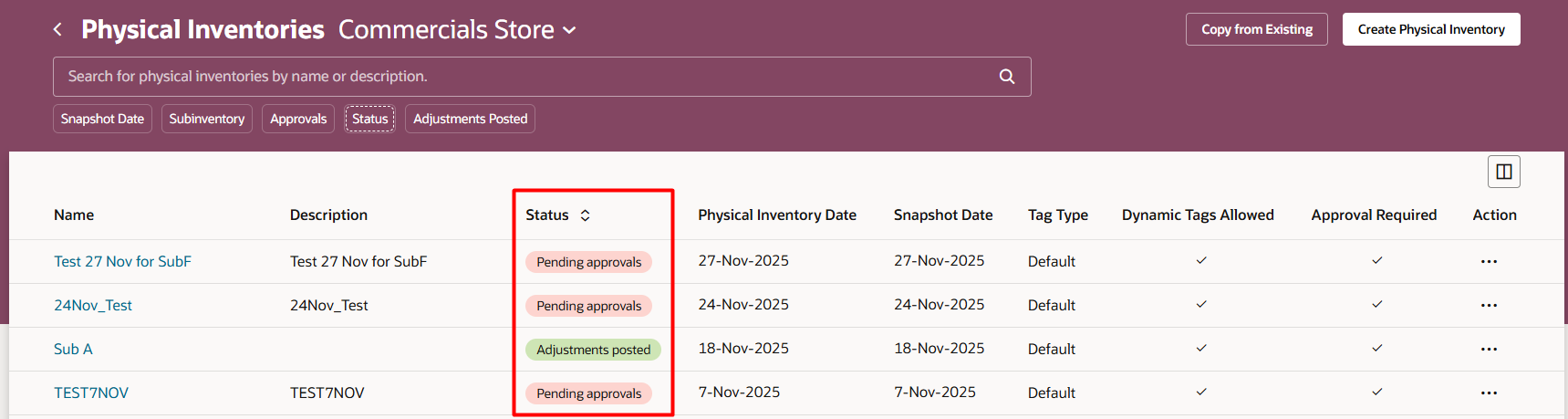Click Copy from Existing button

[x=1256, y=29]
